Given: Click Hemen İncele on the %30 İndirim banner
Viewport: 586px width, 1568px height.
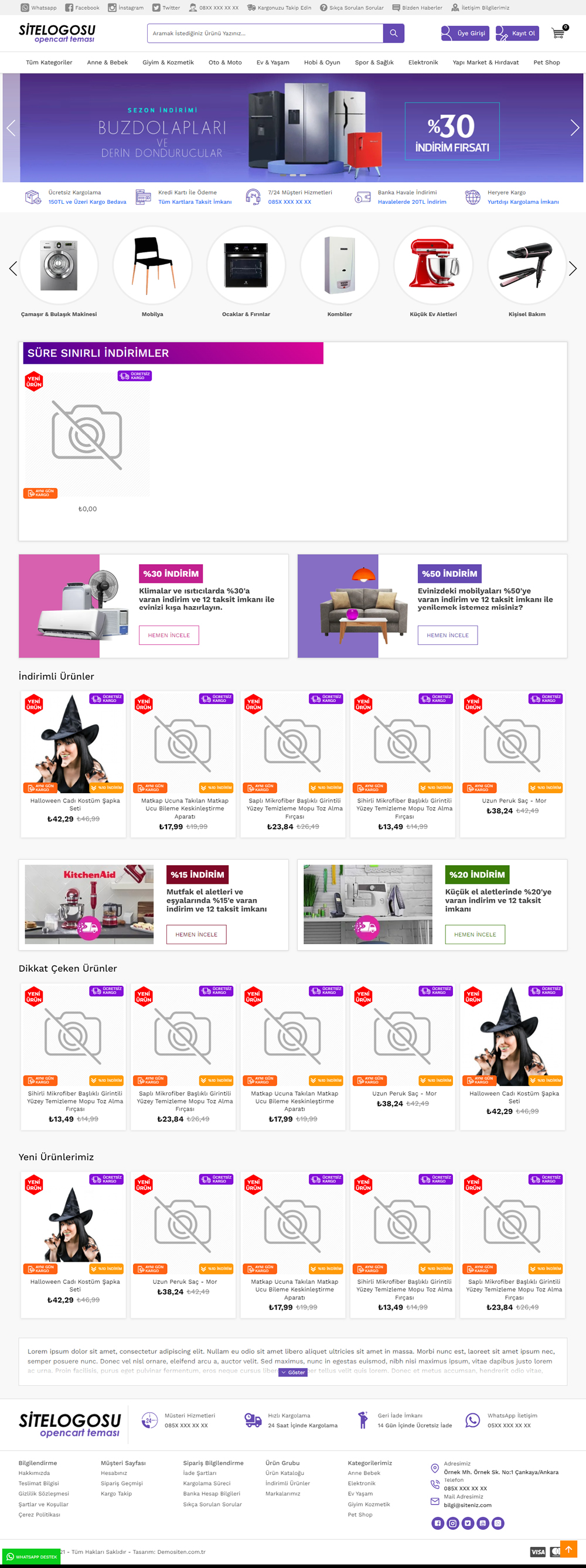Looking at the screenshot, I should pos(169,635).
